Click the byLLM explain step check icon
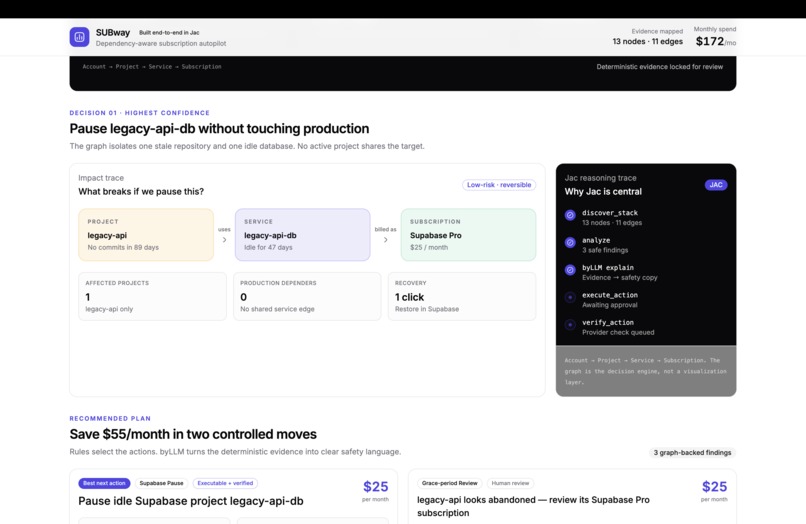This screenshot has width=806, height=524. (570, 269)
